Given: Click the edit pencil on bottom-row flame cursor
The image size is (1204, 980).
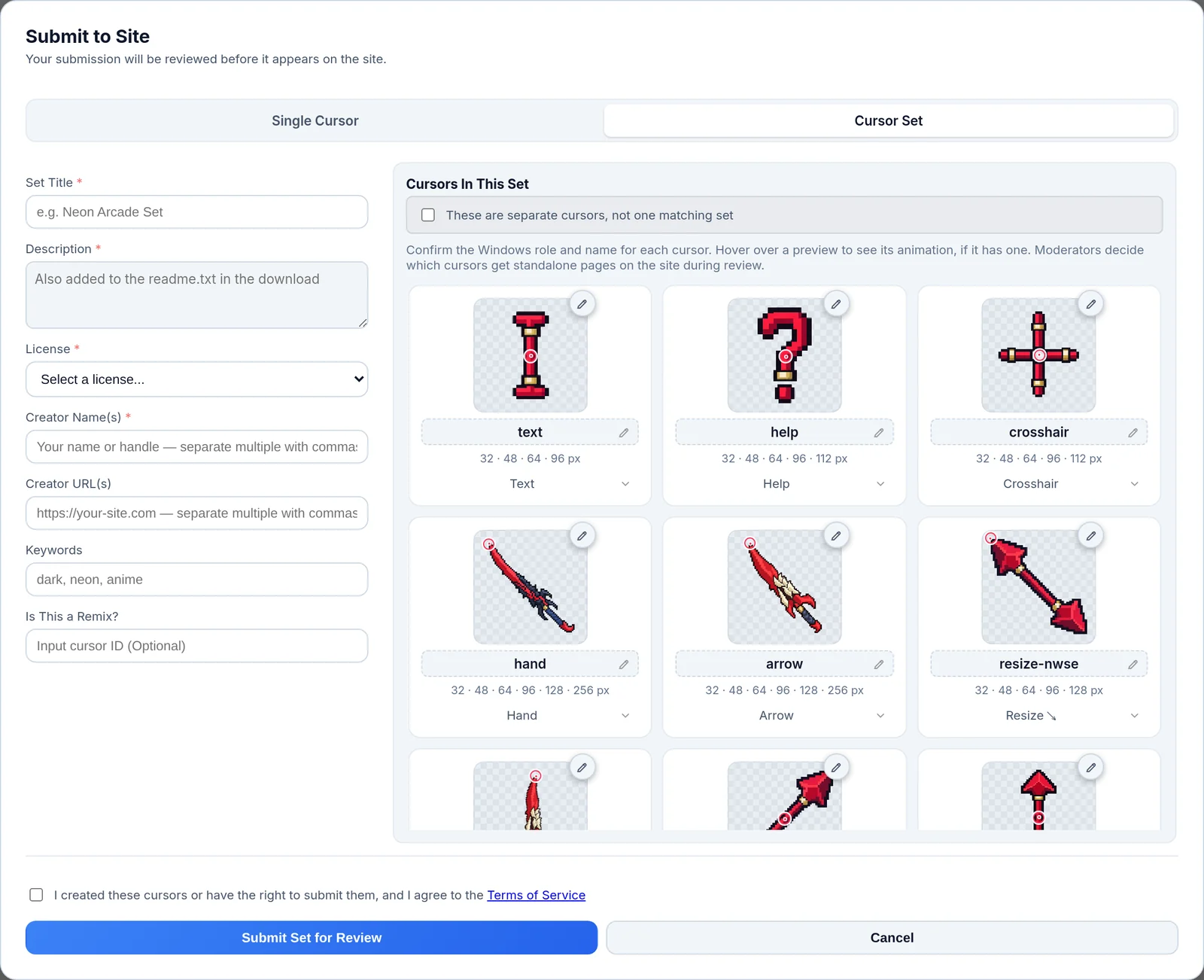Looking at the screenshot, I should 582,768.
